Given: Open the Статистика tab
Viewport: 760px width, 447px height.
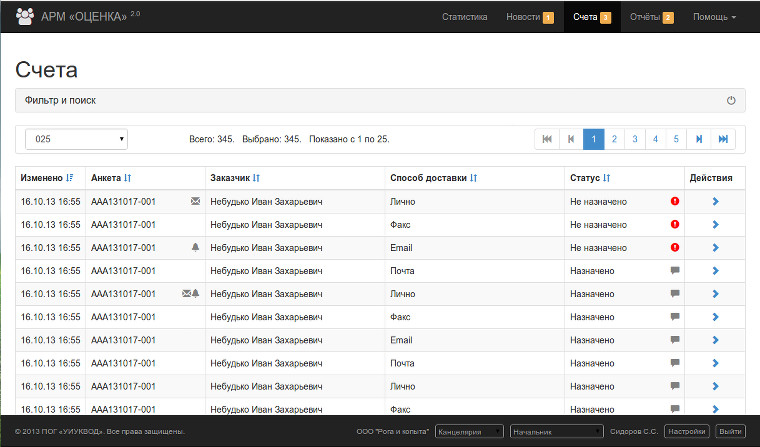Looking at the screenshot, I should (464, 17).
